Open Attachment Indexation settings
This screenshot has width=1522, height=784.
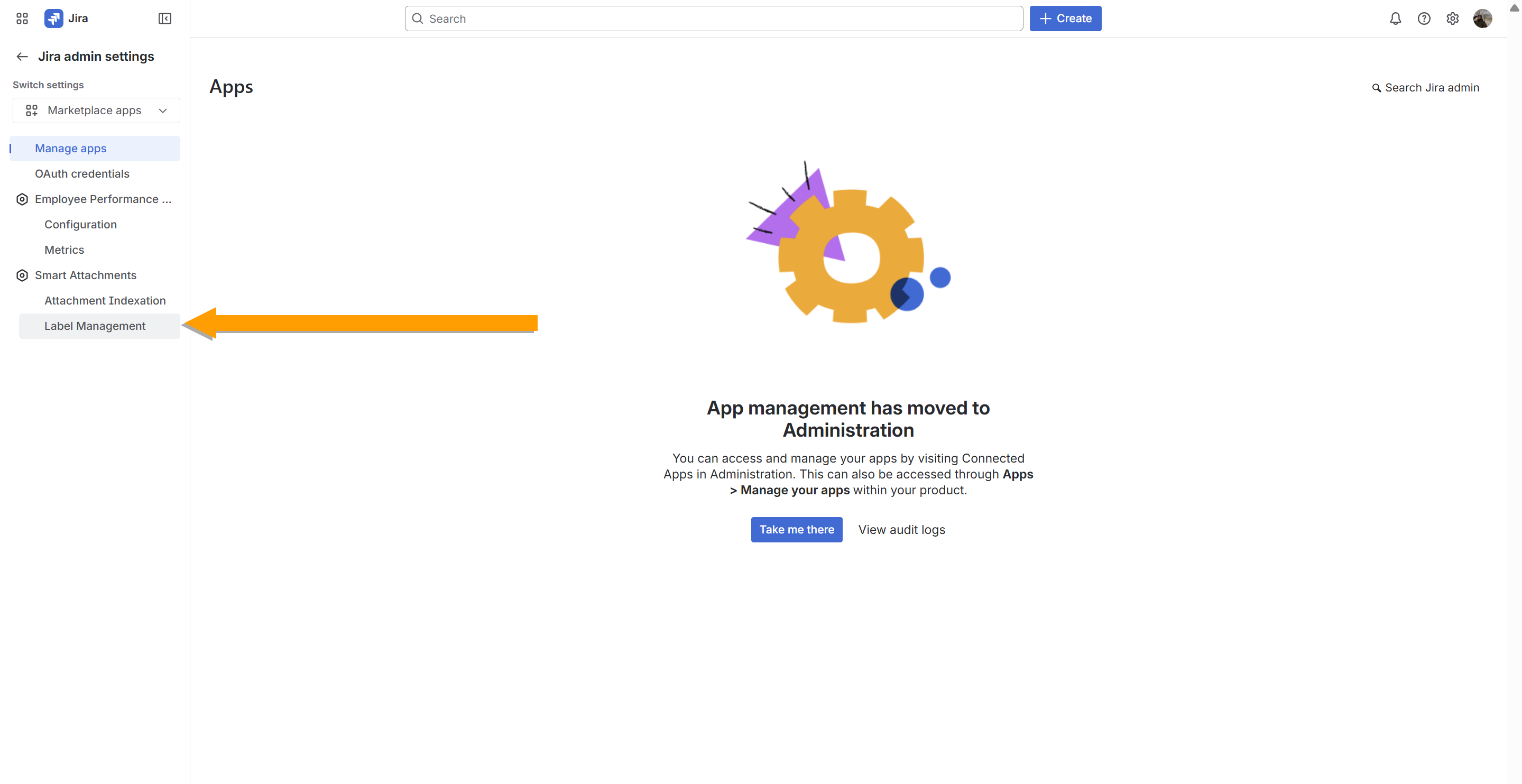(105, 301)
